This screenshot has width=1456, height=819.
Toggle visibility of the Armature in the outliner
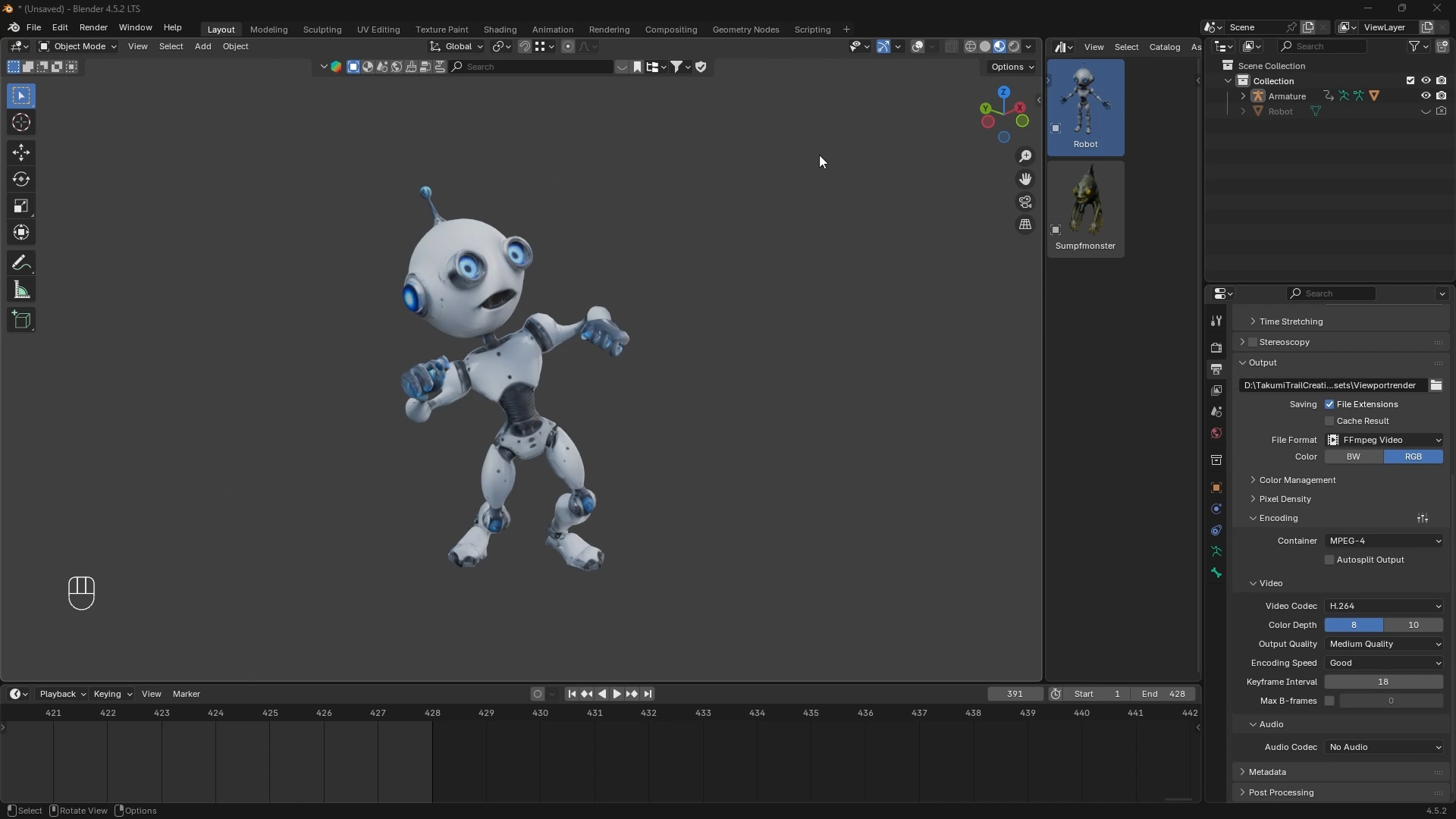1425,96
